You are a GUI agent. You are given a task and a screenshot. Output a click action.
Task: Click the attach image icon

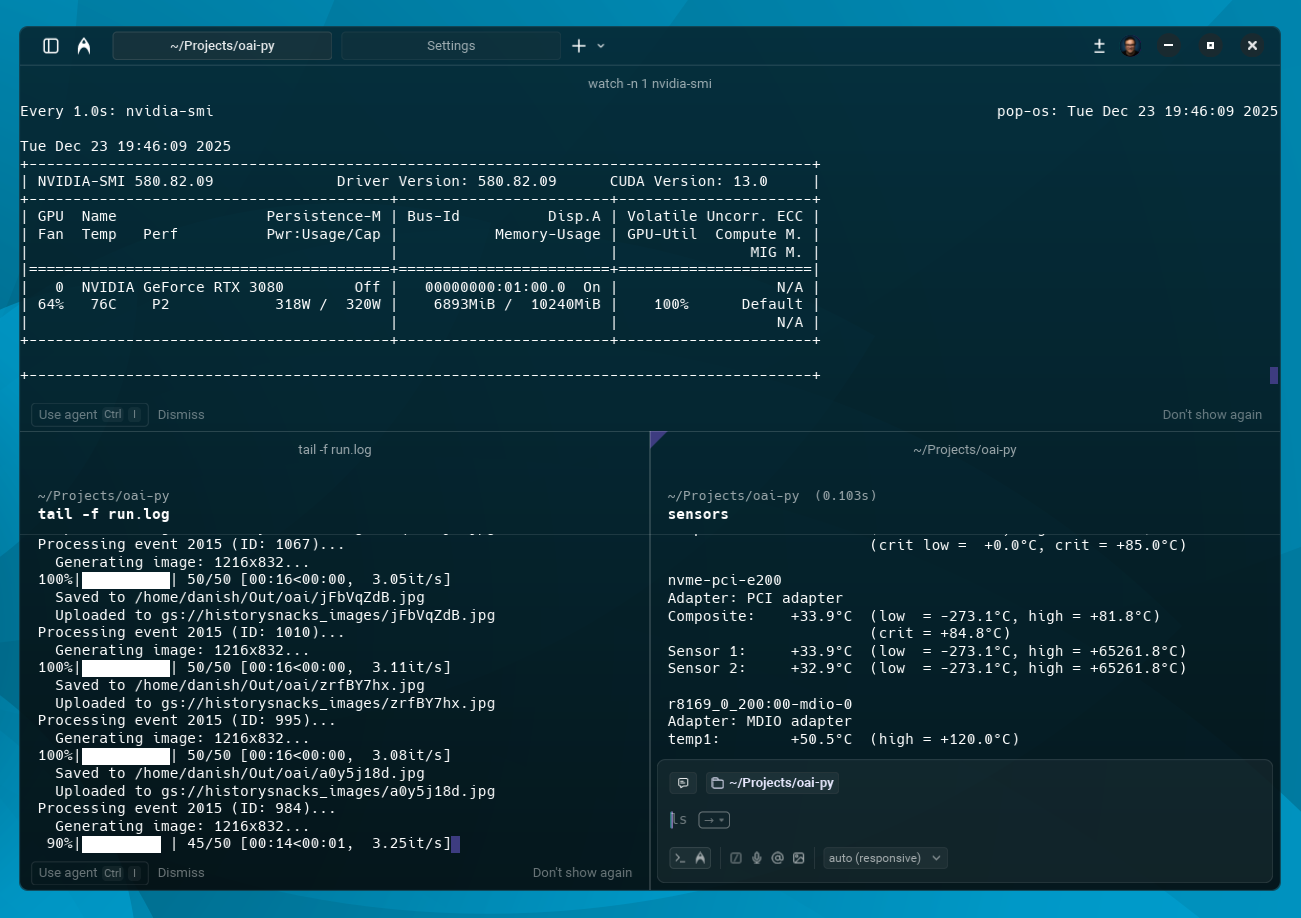pyautogui.click(x=798, y=858)
